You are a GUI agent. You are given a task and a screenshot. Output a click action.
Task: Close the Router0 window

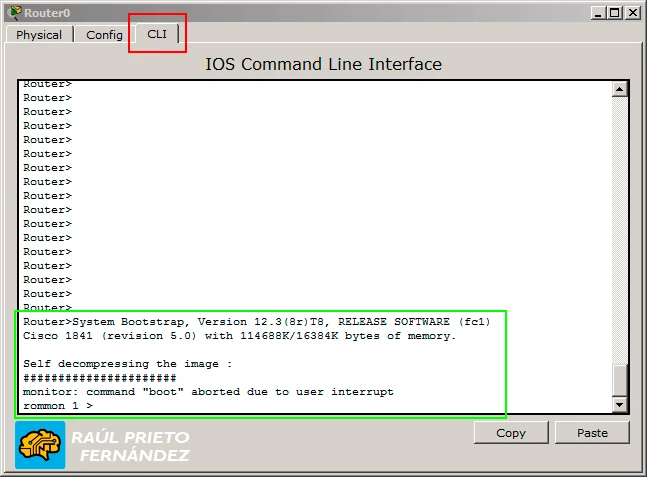click(x=633, y=13)
